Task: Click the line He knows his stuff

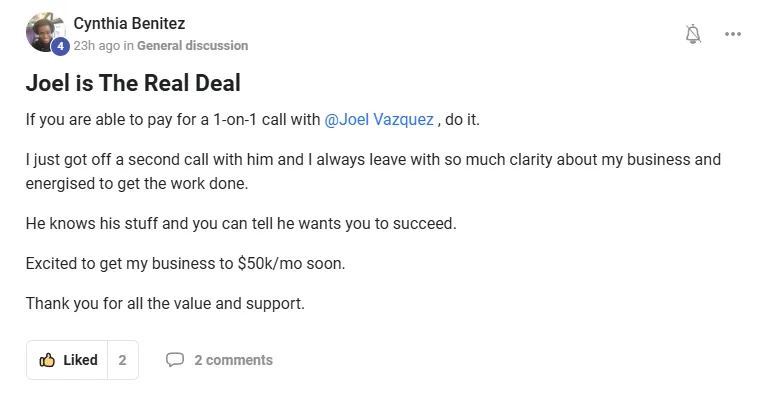Action: pos(241,223)
